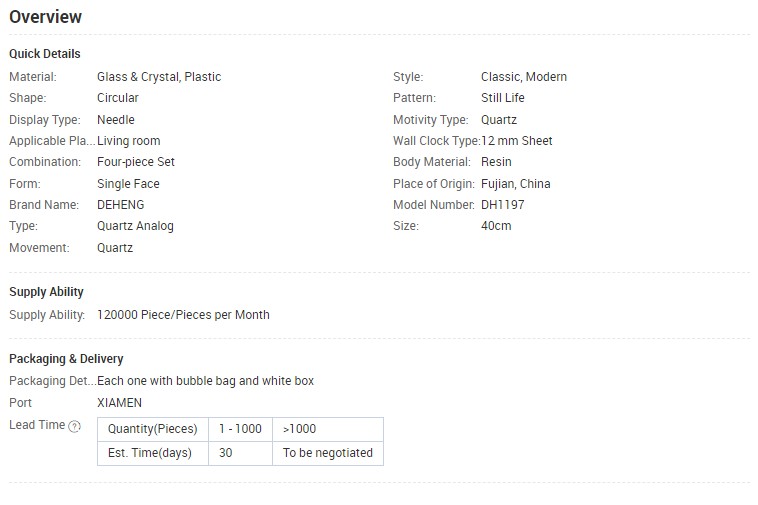Screen dimensions: 758x505
Task: Click the 120000 Piece/Pieces per Month text
Action: click(x=183, y=315)
